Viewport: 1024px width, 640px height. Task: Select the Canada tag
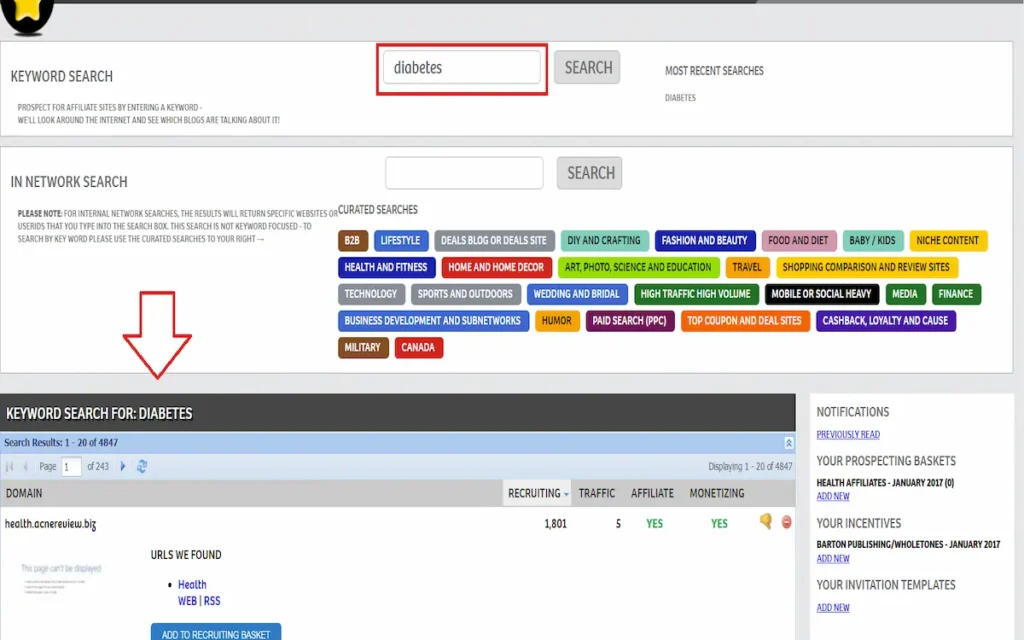click(419, 347)
